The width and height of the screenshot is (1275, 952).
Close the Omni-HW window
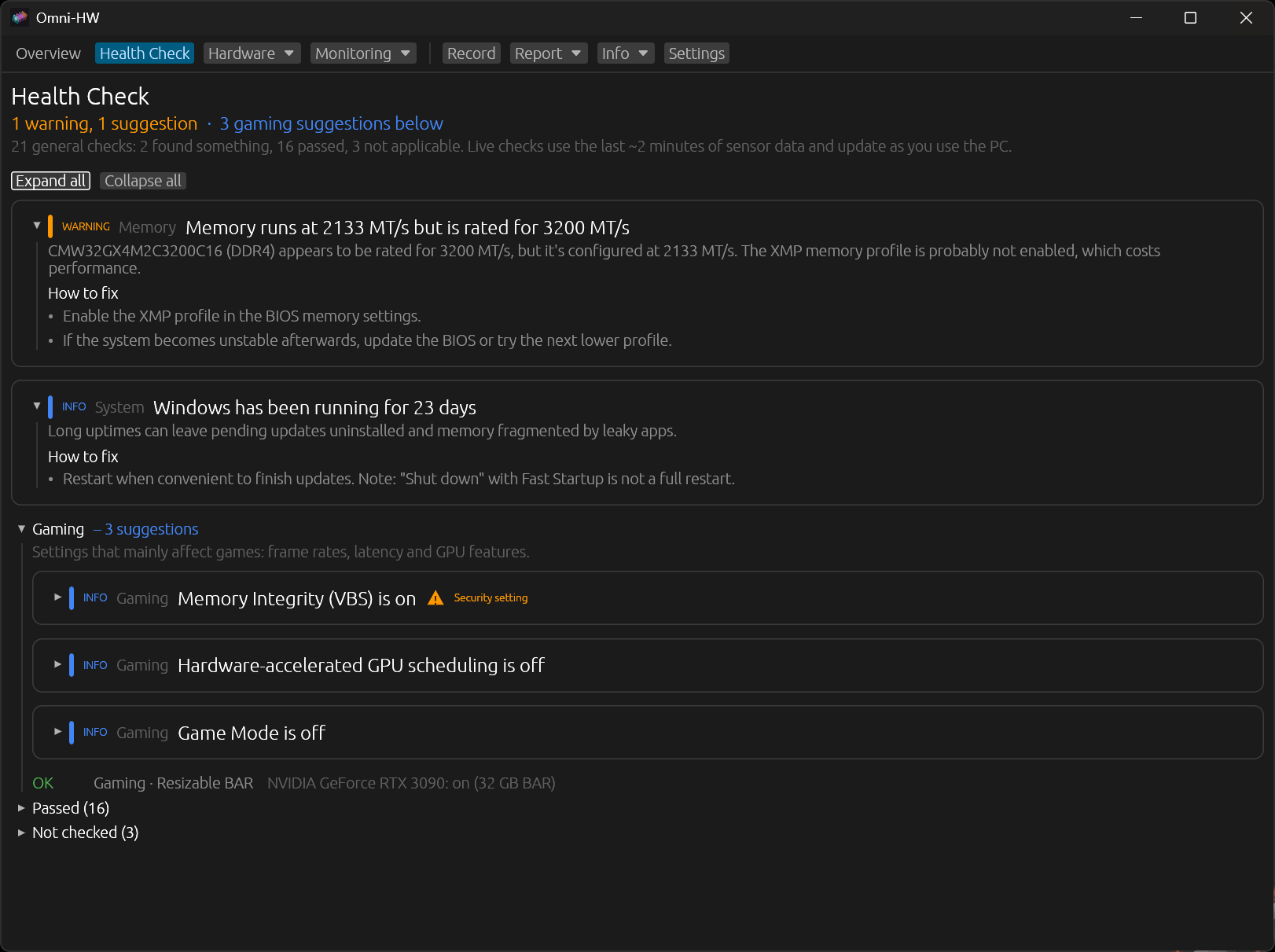click(x=1246, y=17)
